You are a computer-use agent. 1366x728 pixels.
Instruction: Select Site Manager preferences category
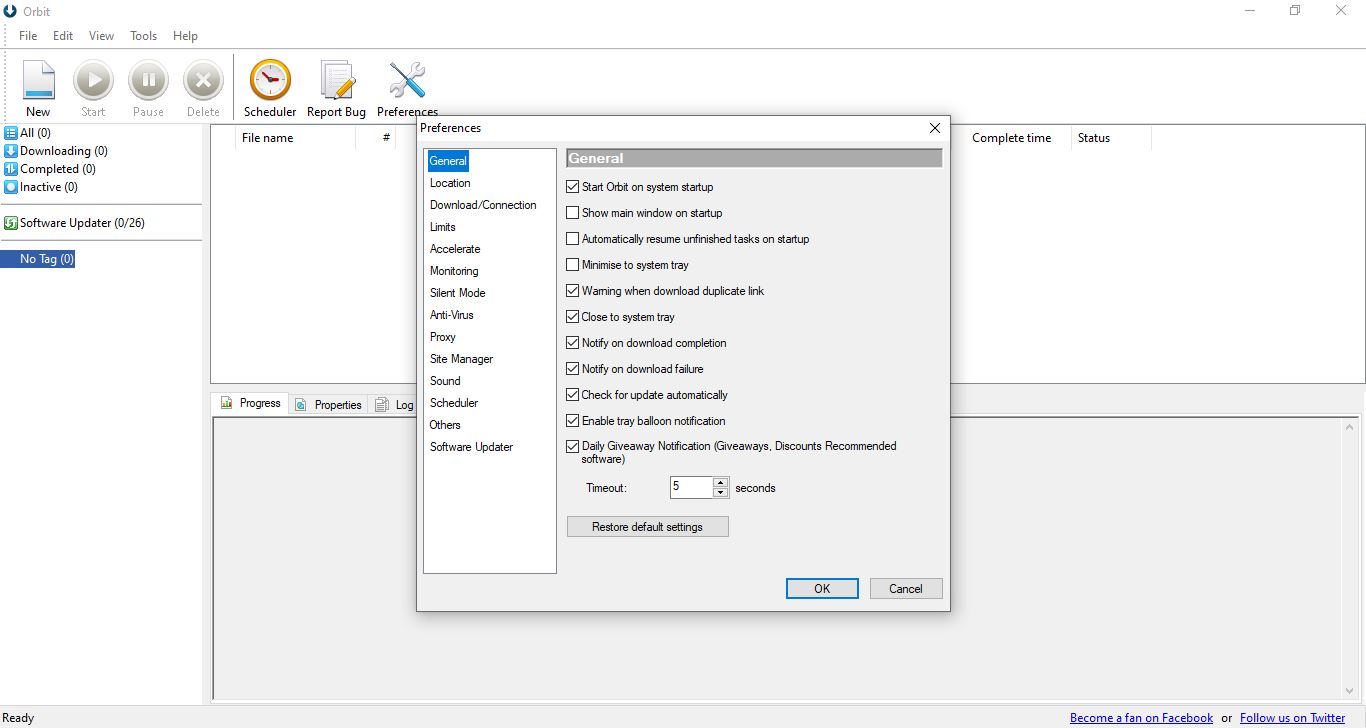pos(462,359)
